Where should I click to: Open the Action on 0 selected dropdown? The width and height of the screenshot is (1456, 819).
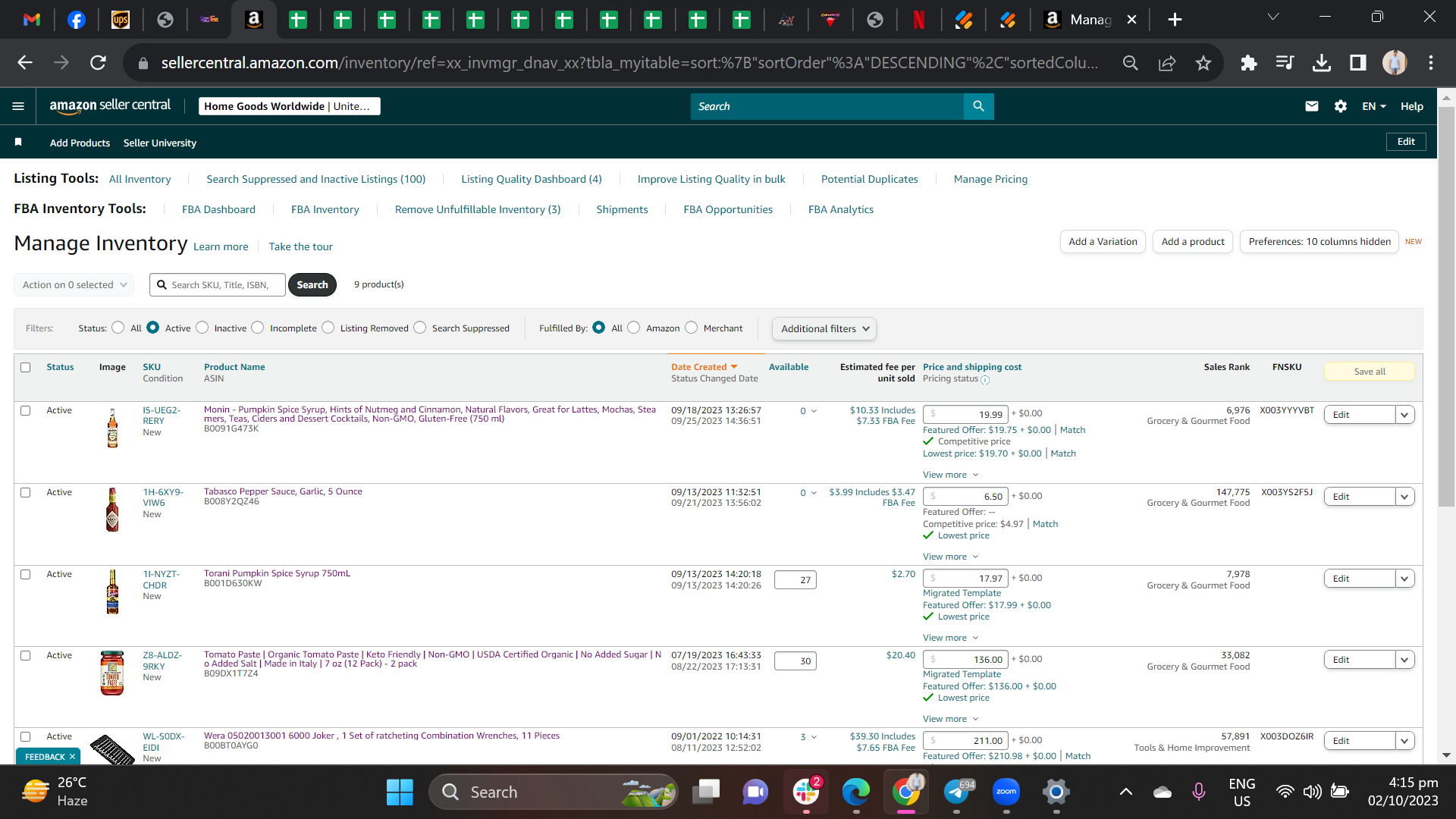pos(74,284)
